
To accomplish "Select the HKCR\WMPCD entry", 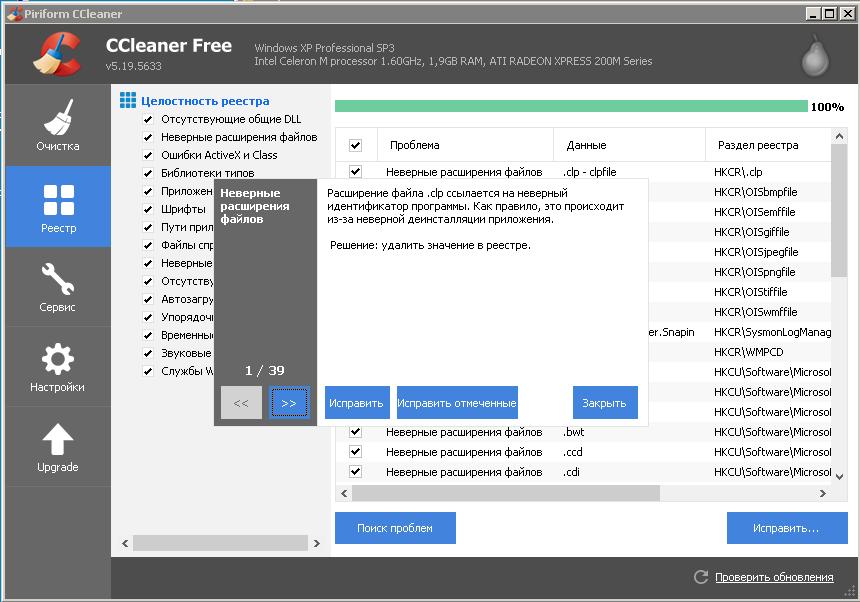I will coord(748,352).
